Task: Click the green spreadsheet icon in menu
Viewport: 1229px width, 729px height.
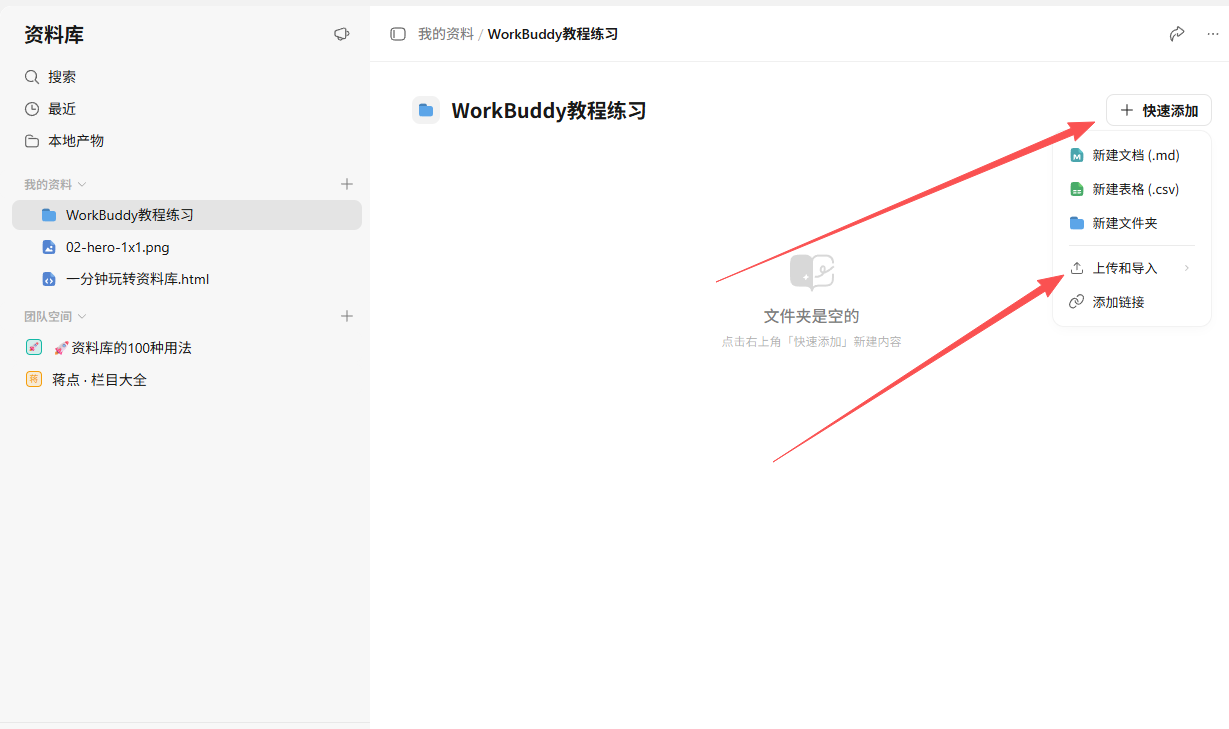Action: (x=1077, y=190)
